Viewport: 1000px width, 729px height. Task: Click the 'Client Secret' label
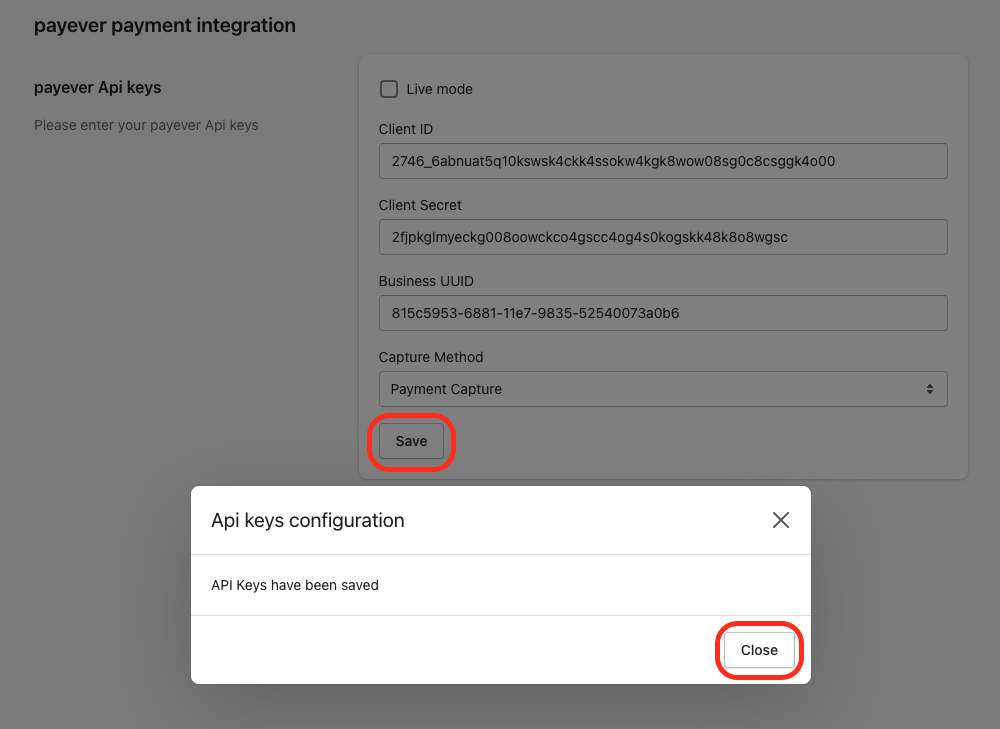420,205
